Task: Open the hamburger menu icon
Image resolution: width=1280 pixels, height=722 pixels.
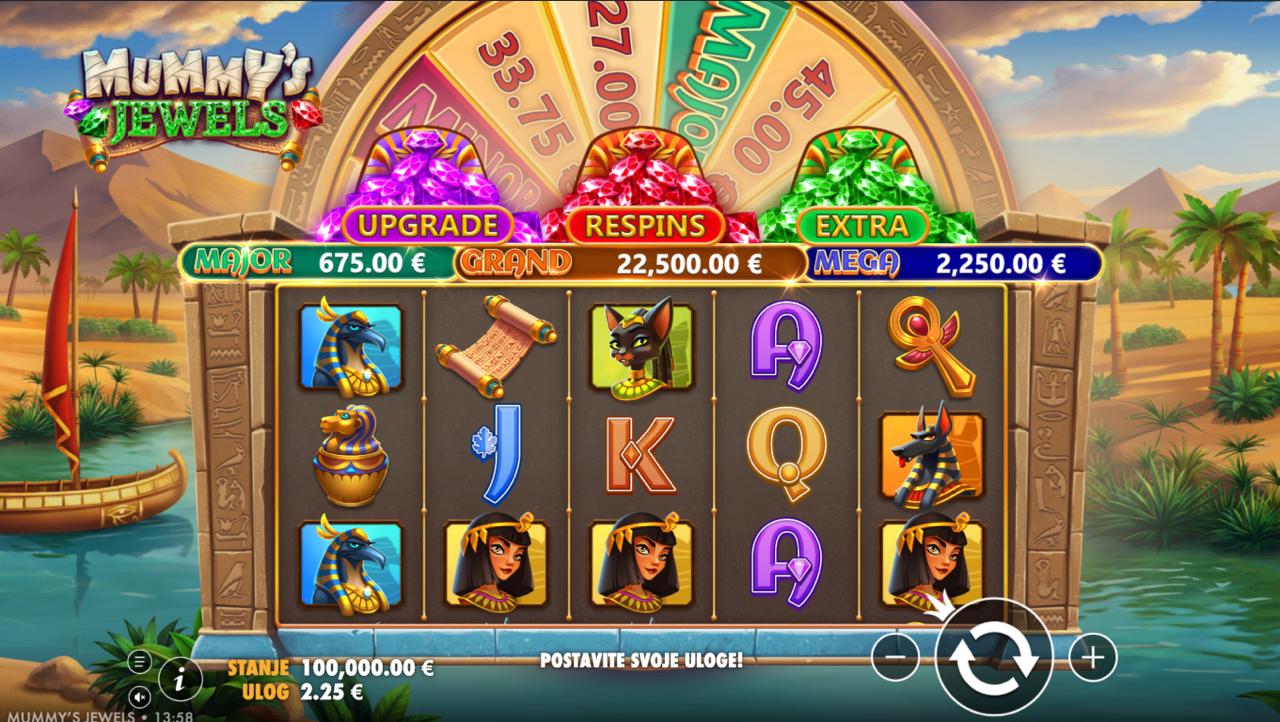Action: pos(140,661)
